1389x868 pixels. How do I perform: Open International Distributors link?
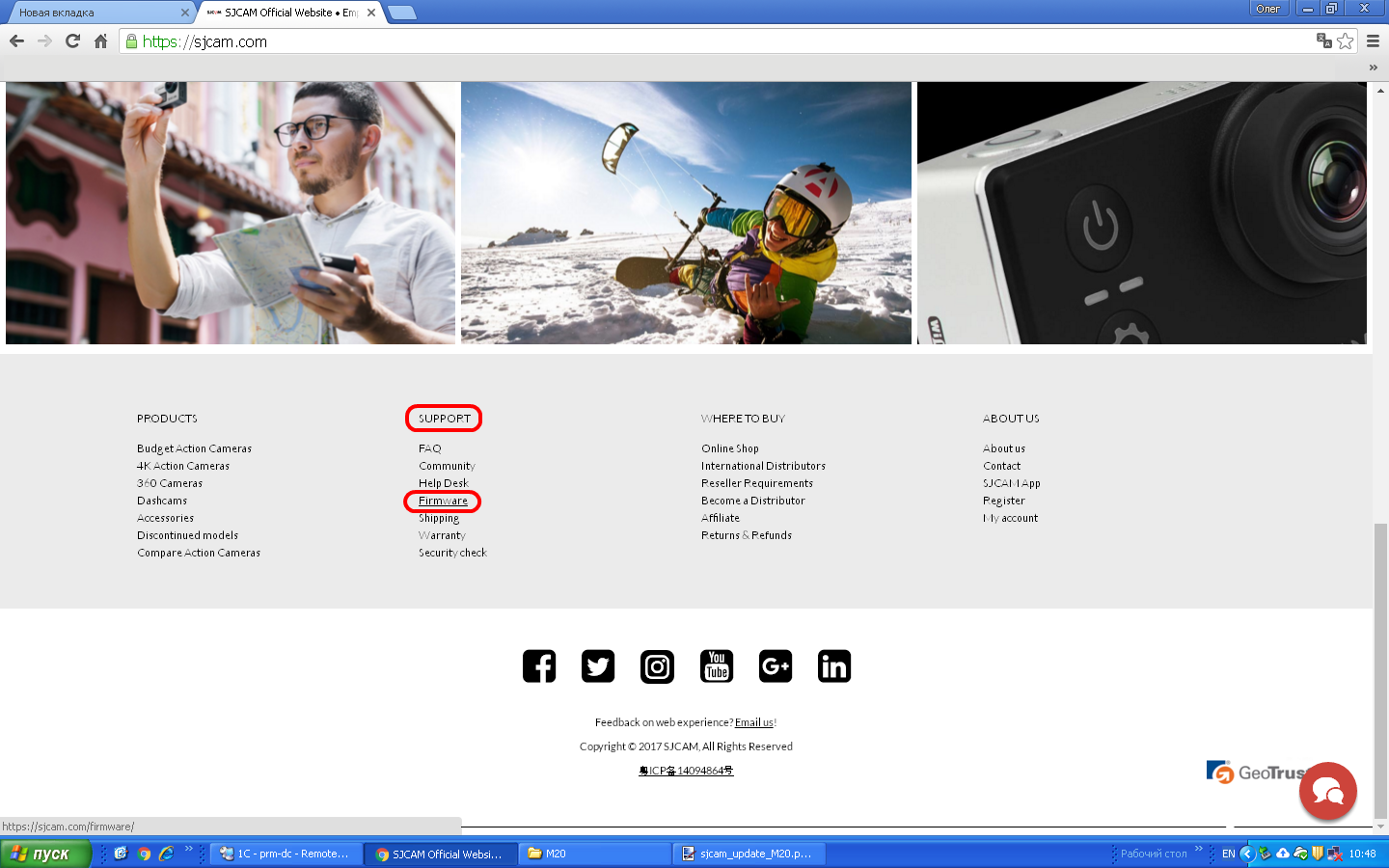click(x=763, y=466)
